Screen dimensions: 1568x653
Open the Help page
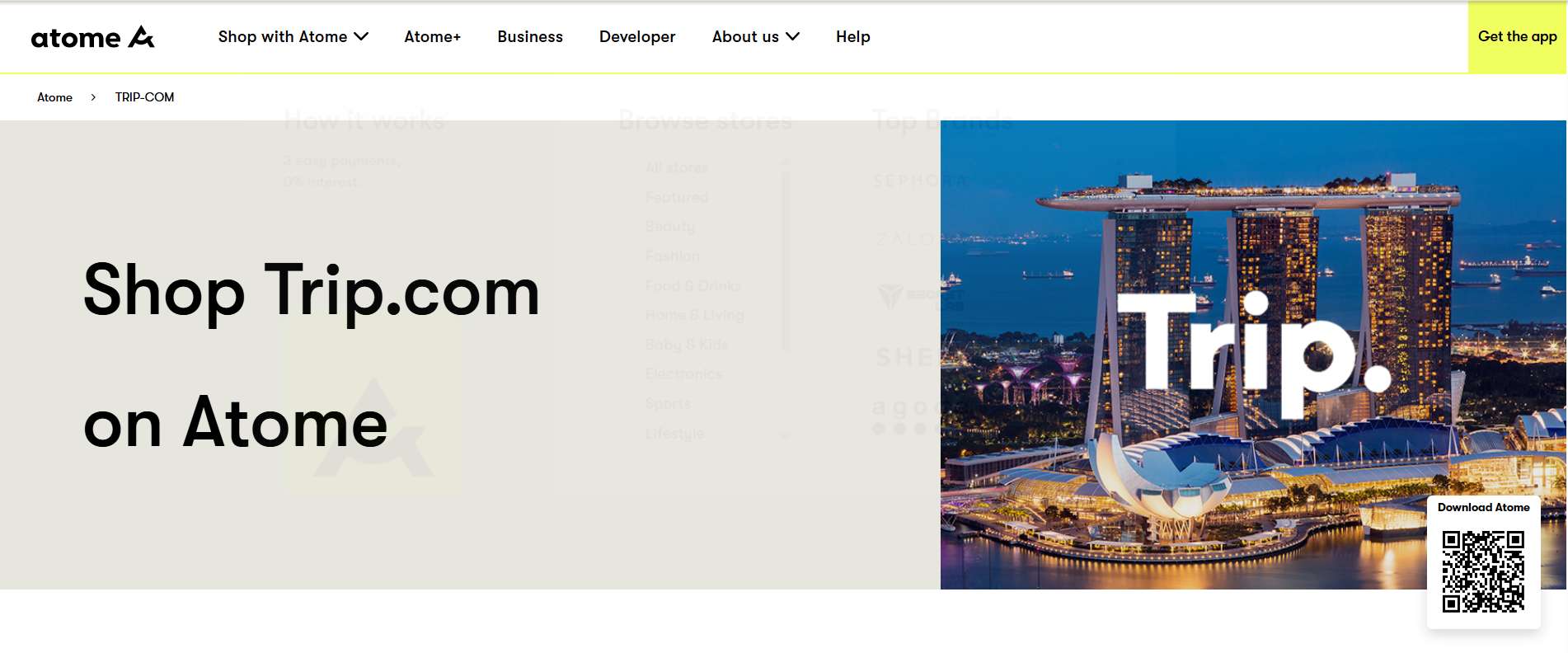point(852,37)
